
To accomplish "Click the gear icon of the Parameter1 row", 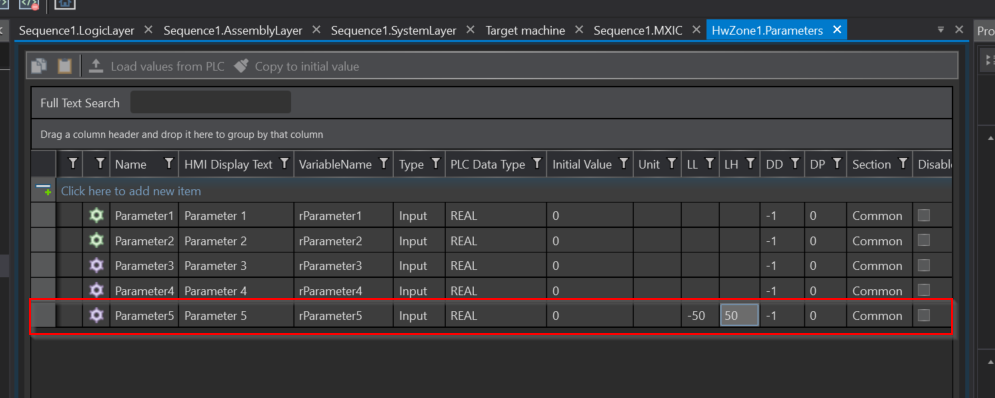I will [96, 216].
